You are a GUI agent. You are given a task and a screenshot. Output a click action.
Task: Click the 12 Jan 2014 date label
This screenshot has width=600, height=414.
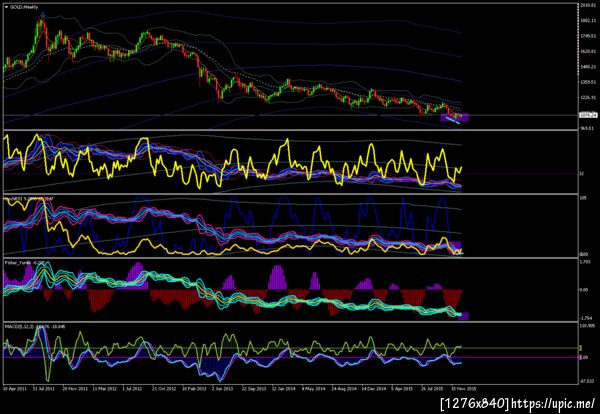pos(284,388)
